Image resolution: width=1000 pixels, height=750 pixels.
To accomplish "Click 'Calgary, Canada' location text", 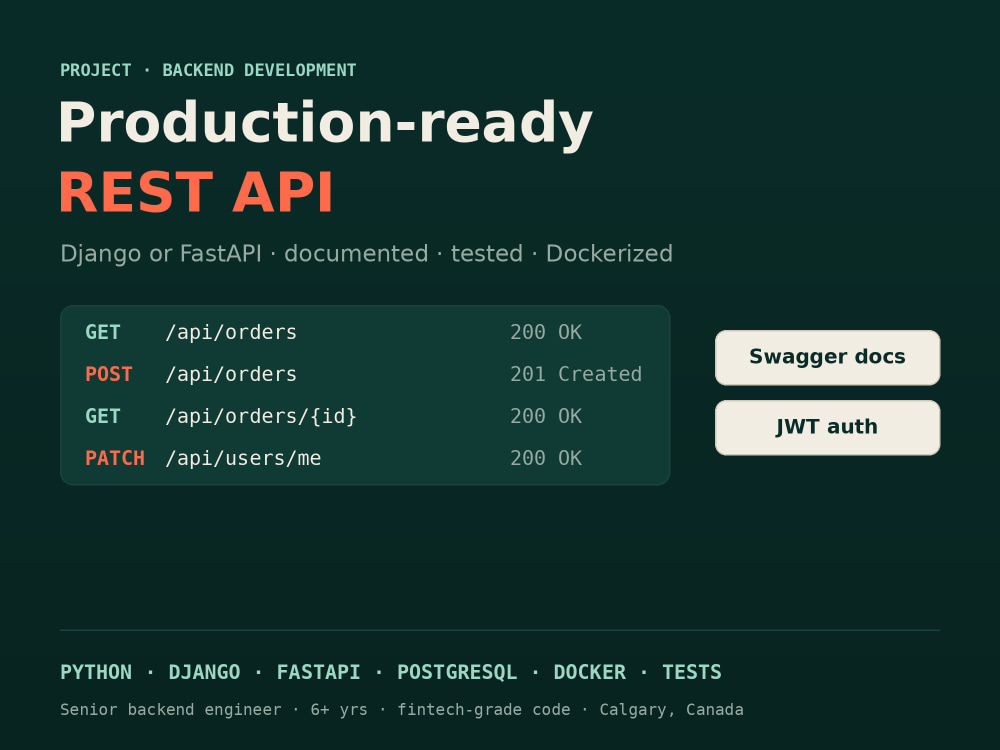I will tap(671, 710).
